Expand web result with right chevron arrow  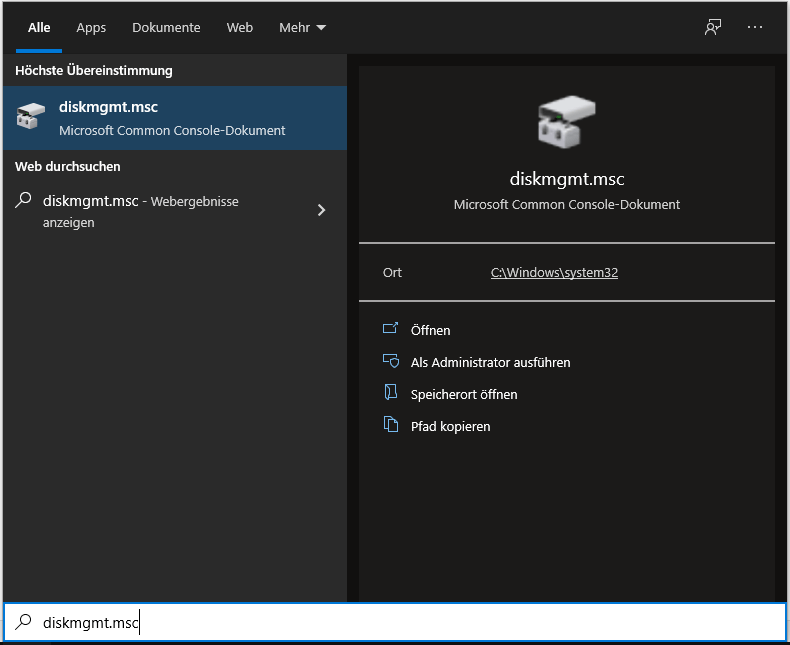(x=321, y=210)
